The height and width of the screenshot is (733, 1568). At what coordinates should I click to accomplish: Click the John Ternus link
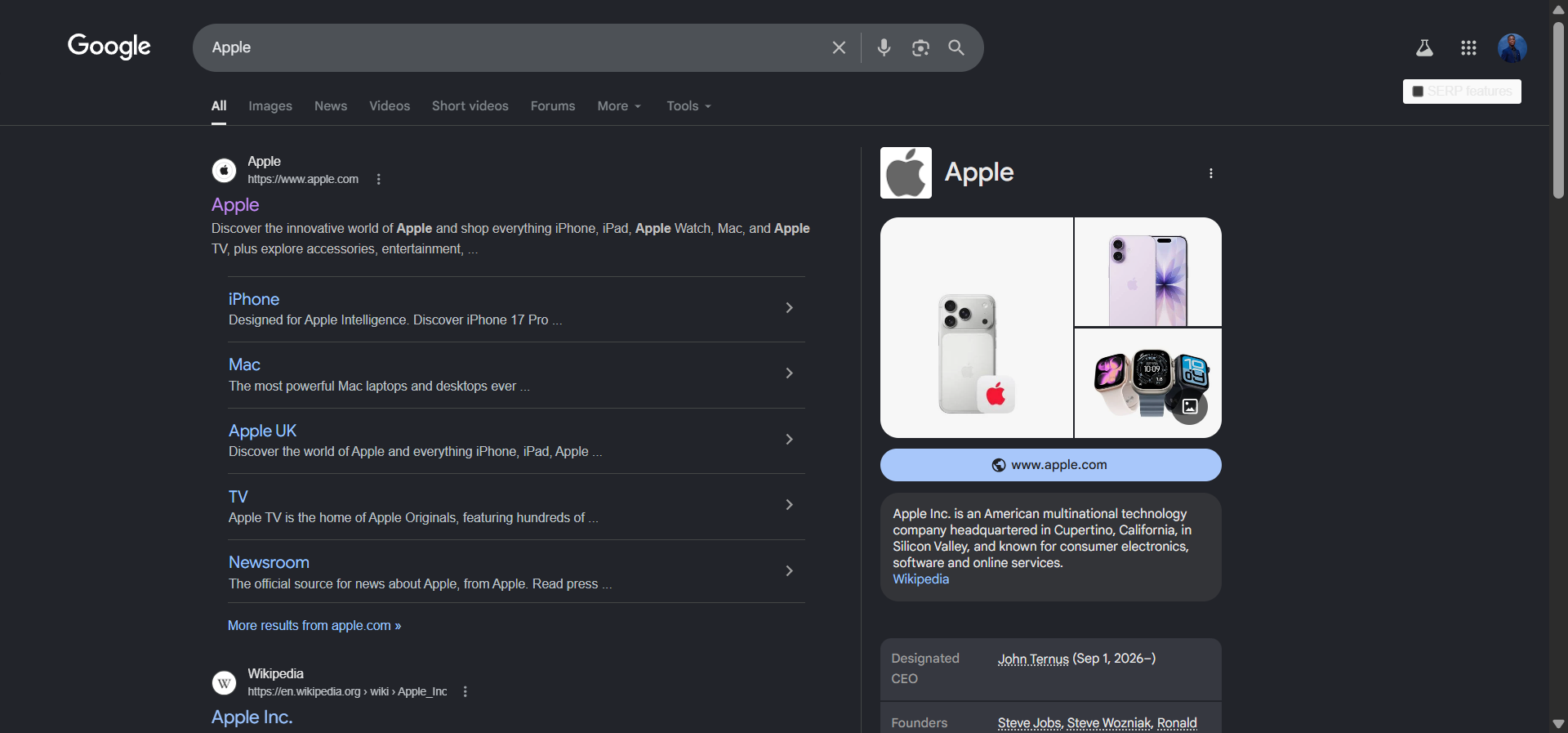tap(1033, 659)
